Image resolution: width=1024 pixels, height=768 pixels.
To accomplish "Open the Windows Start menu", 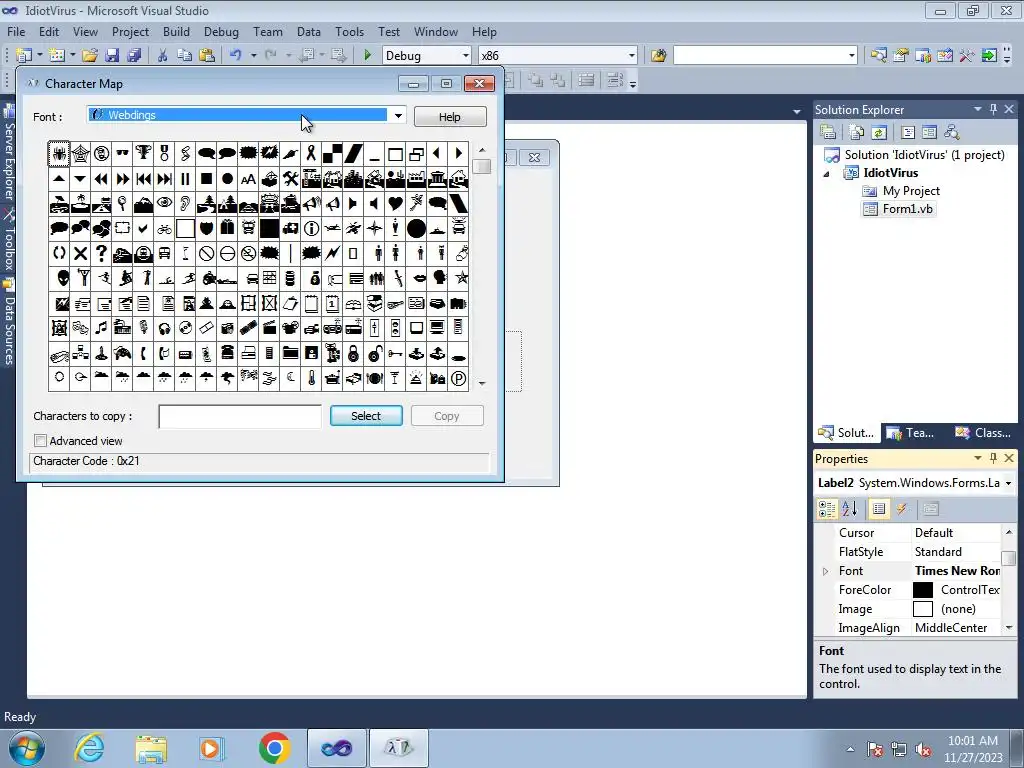I will coord(27,748).
